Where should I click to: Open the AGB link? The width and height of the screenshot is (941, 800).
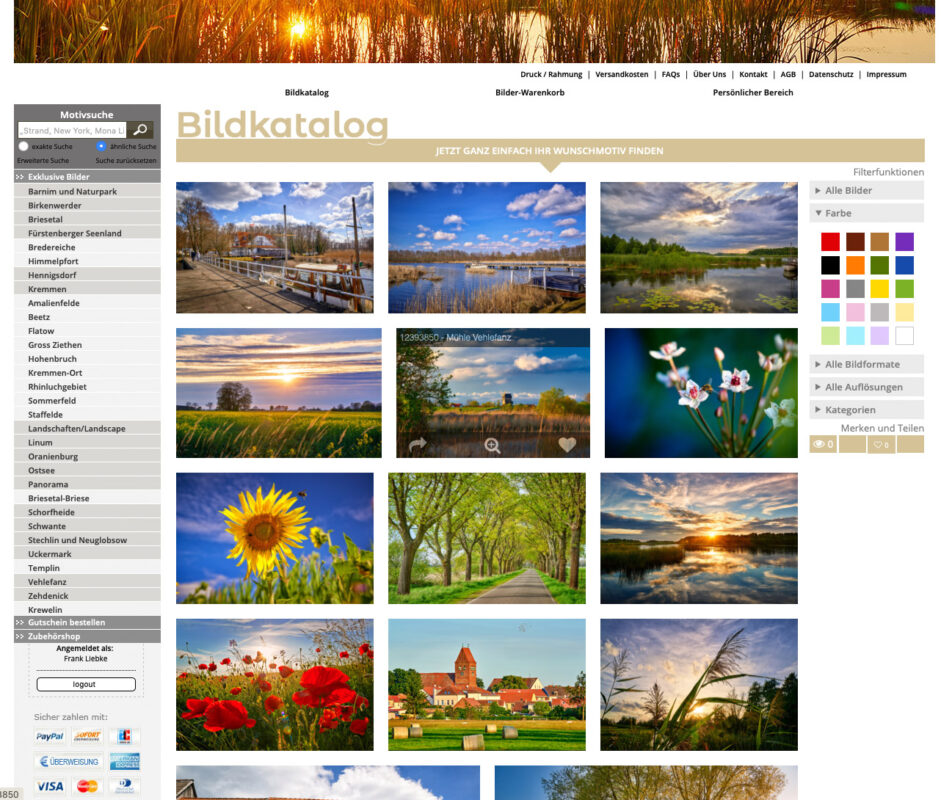tap(788, 74)
